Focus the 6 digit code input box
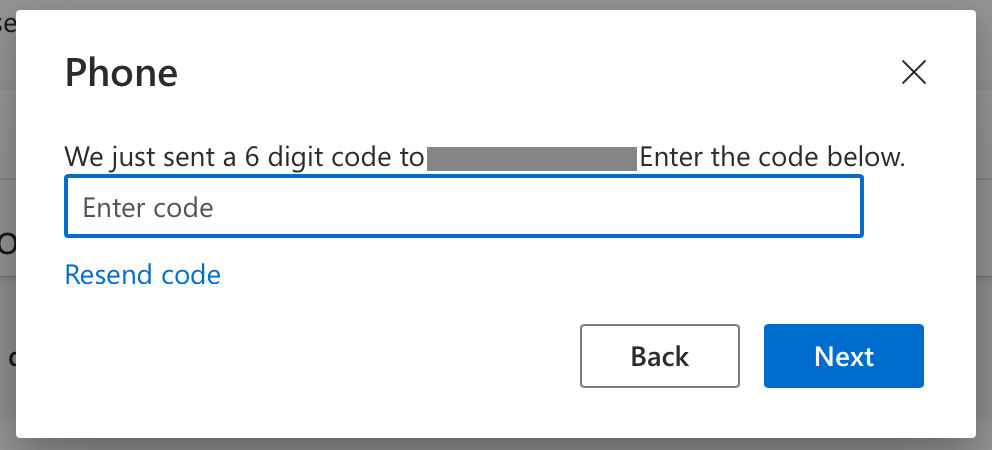 [x=463, y=208]
